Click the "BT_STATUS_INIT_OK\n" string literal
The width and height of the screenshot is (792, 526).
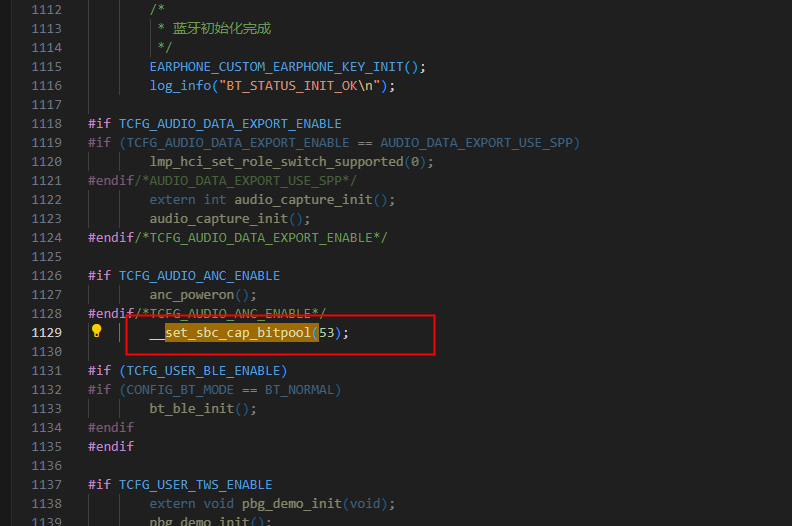(x=299, y=86)
